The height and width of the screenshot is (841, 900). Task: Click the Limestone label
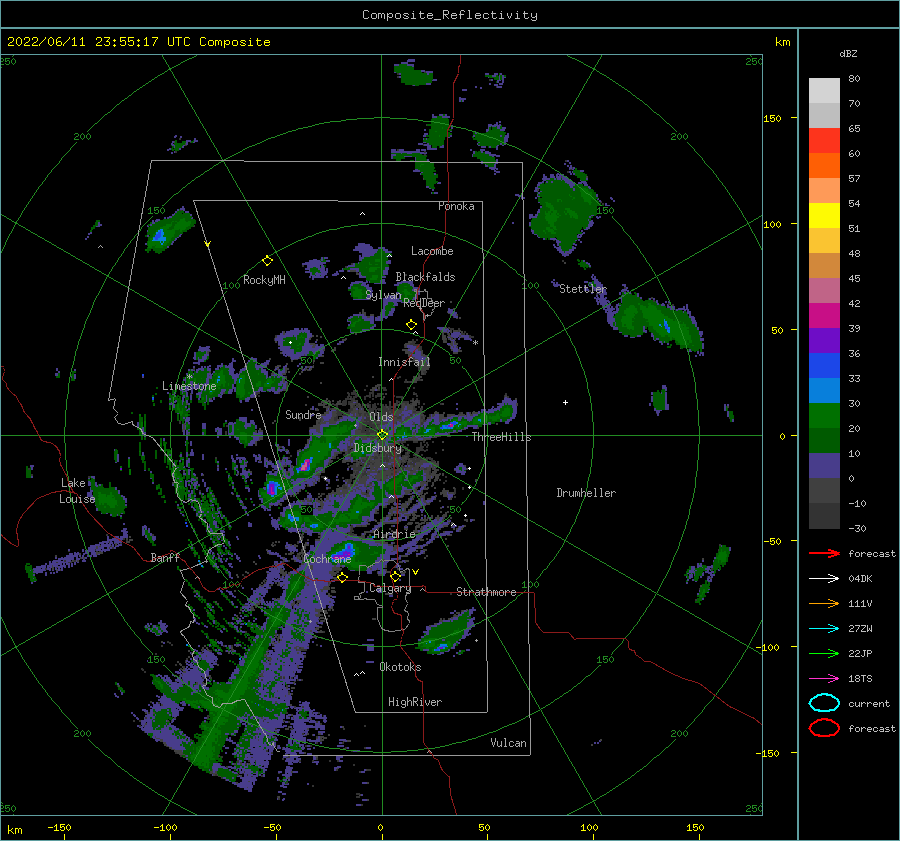pyautogui.click(x=189, y=386)
